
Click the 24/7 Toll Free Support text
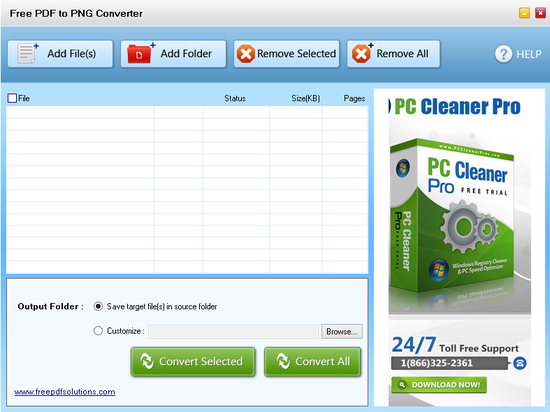455,345
